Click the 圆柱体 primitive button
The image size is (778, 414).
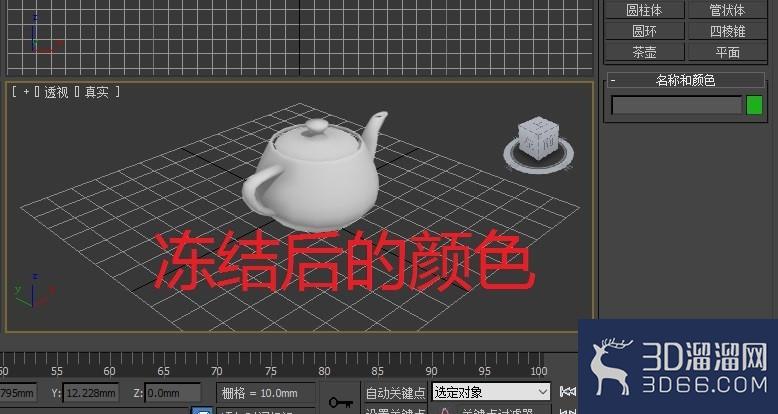pyautogui.click(x=644, y=10)
